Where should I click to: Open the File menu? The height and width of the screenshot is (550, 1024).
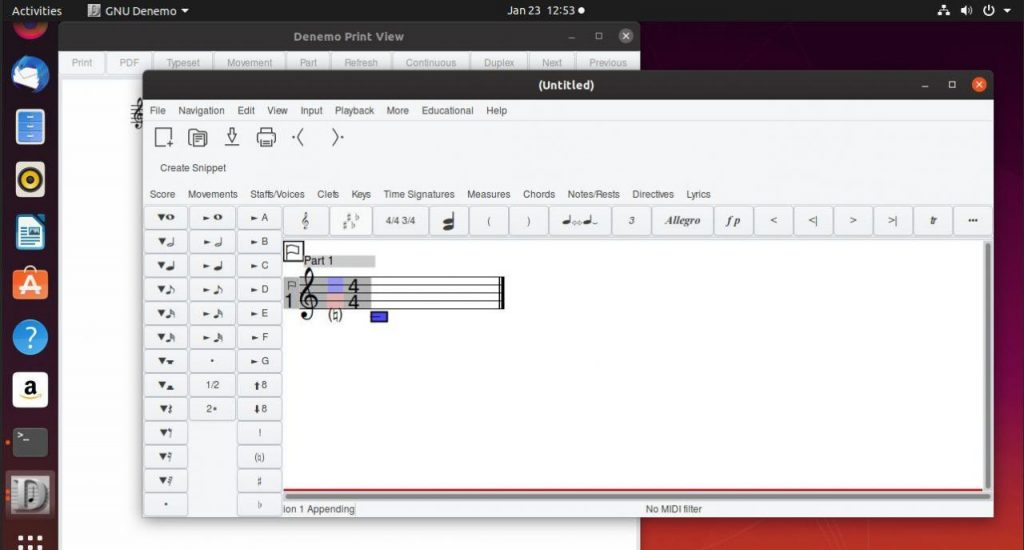(x=157, y=110)
